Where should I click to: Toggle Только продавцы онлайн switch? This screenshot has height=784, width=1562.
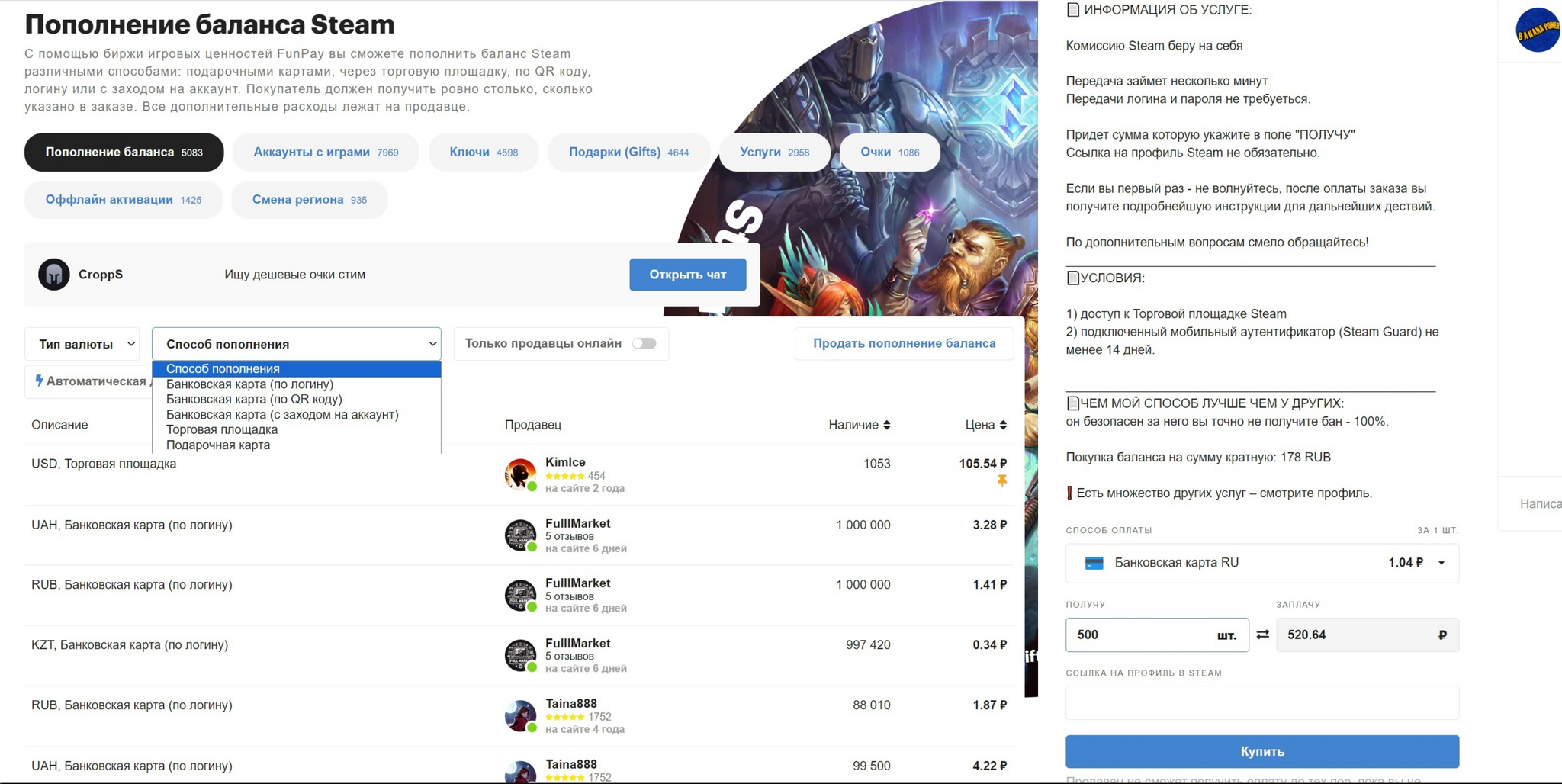[644, 343]
